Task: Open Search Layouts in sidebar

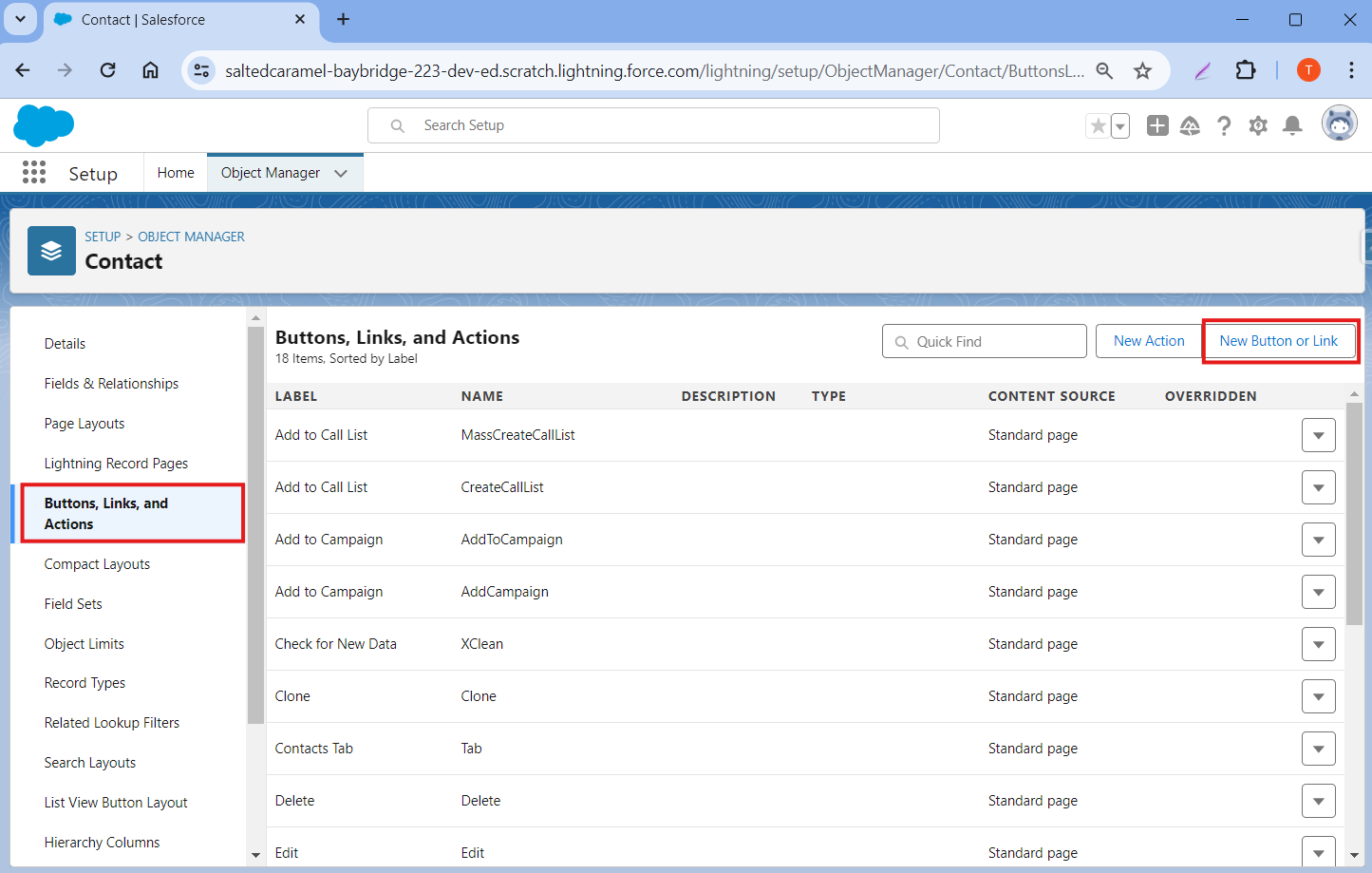Action: tap(89, 763)
